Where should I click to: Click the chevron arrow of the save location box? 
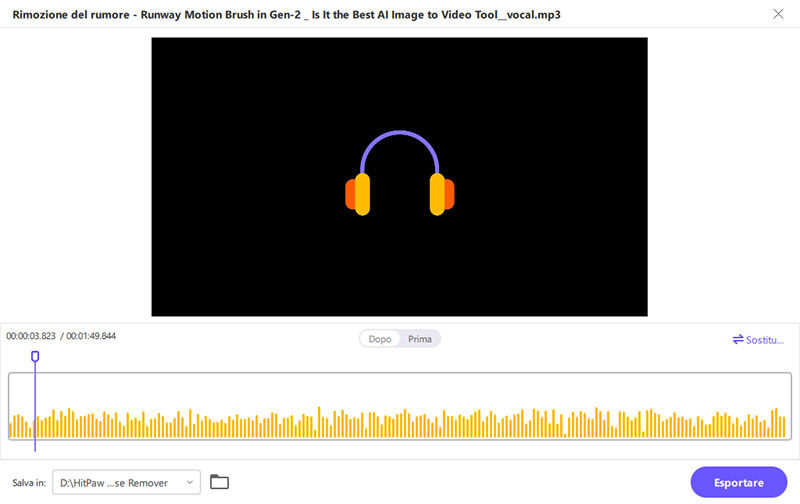pyautogui.click(x=189, y=483)
